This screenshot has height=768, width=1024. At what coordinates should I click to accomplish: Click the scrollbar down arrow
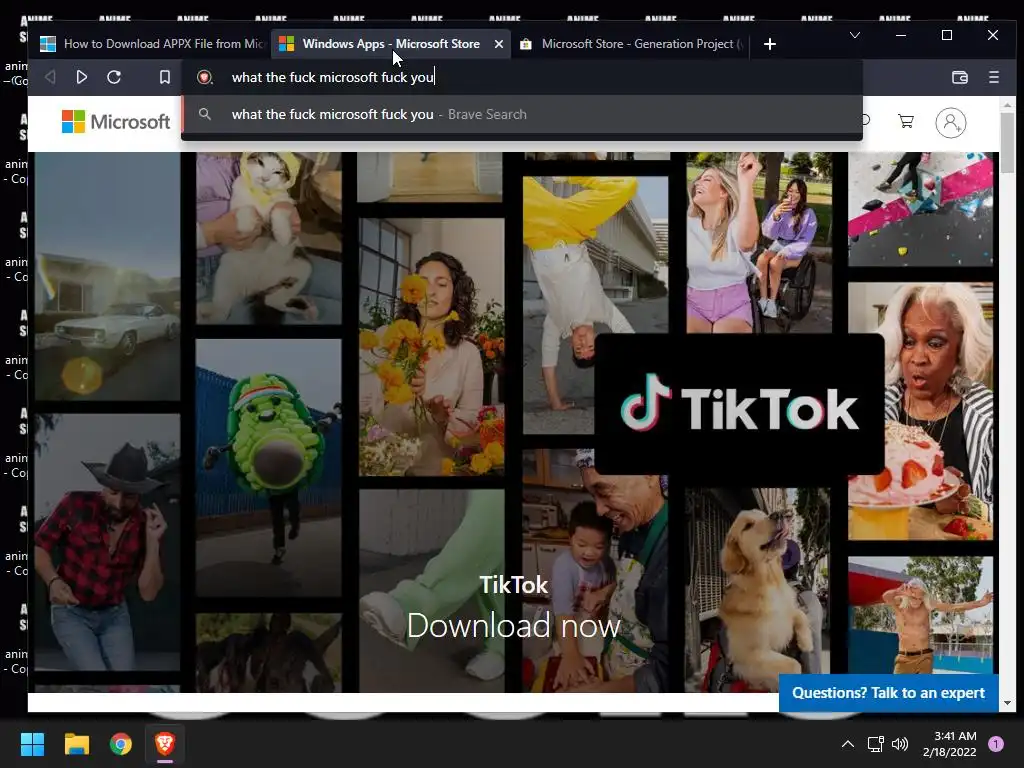(1007, 703)
